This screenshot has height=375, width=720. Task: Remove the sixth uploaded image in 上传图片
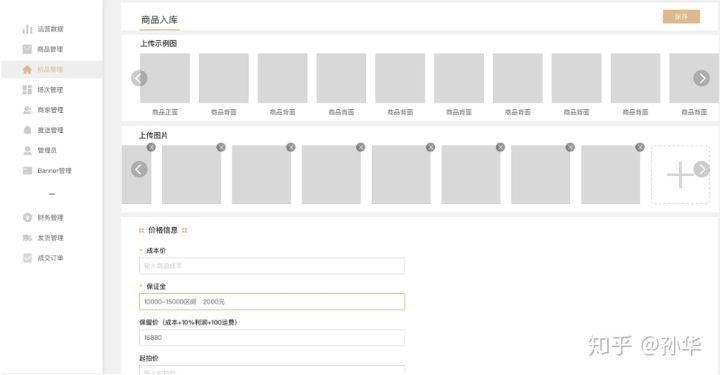500,147
